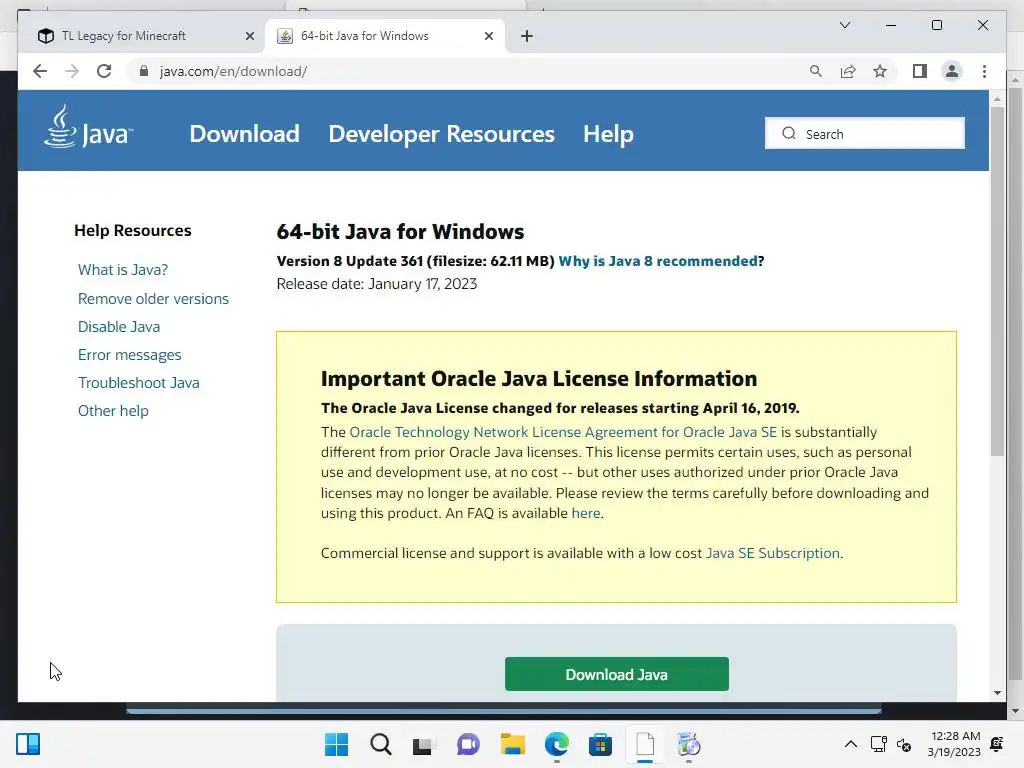Click the network tray icon
This screenshot has width=1024, height=768.
pos(878,744)
